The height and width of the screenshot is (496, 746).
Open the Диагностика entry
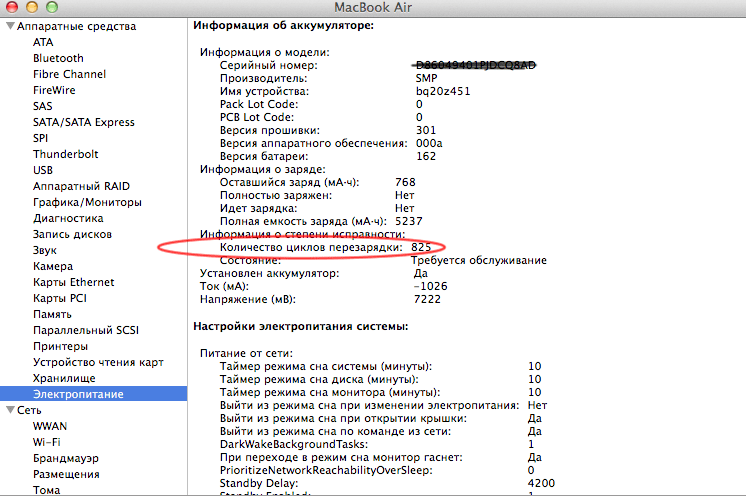[68, 218]
